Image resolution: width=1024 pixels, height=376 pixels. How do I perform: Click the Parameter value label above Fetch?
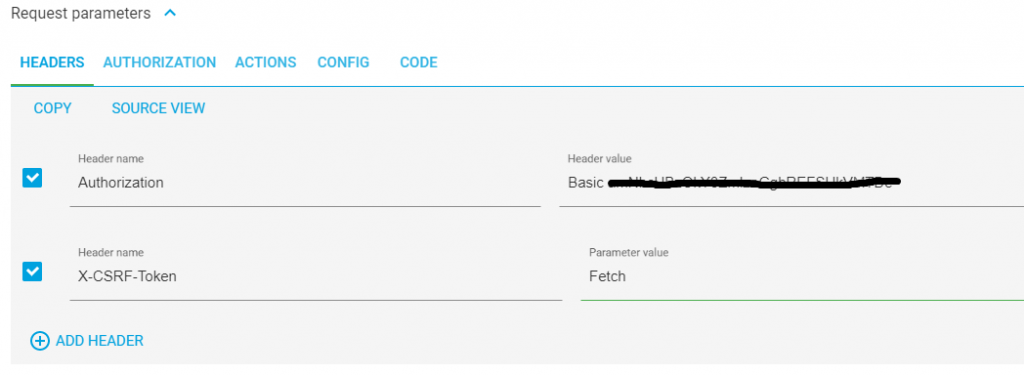pos(629,253)
